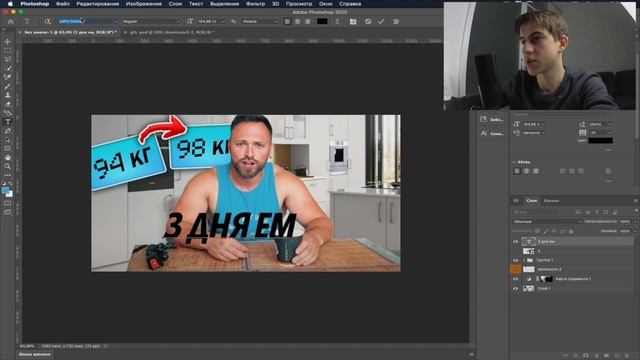Select the Healing Brush tool
This screenshot has width=640, height=360.
click(x=7, y=77)
